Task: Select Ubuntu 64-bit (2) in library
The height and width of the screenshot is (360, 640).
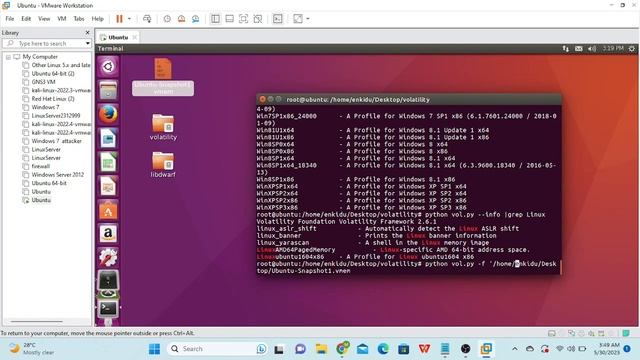Action: [49, 73]
